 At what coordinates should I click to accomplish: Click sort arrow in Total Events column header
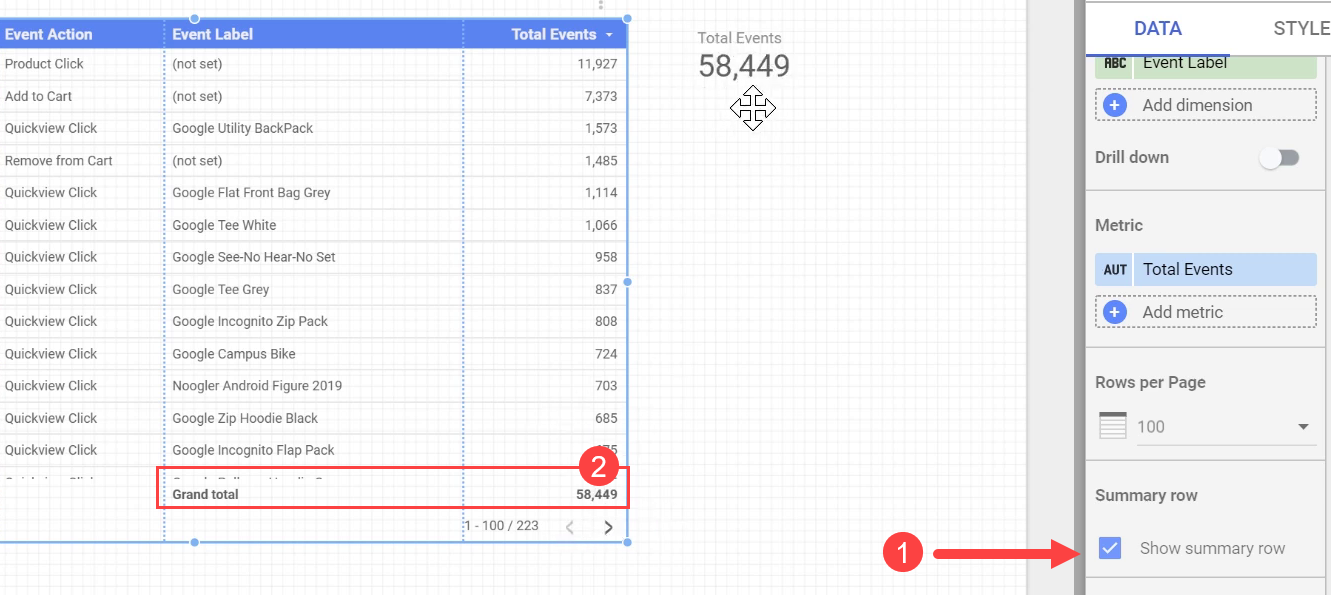[x=609, y=35]
